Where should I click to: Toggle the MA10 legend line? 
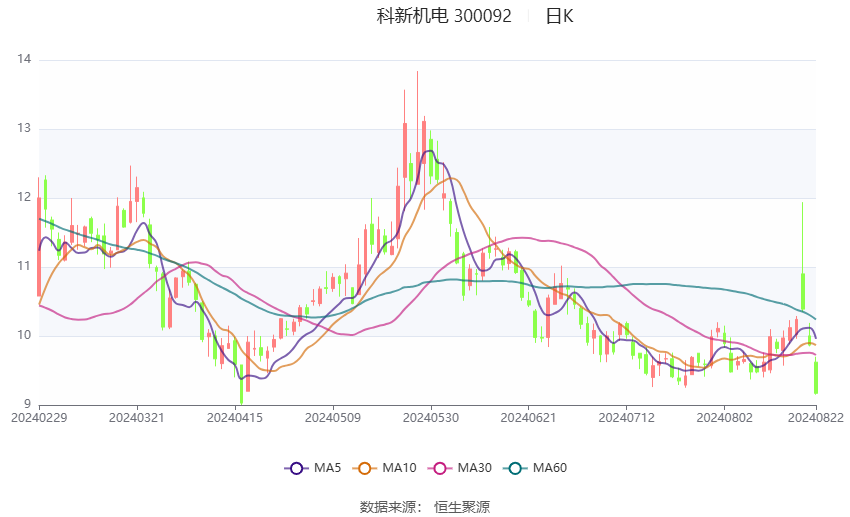(x=384, y=468)
